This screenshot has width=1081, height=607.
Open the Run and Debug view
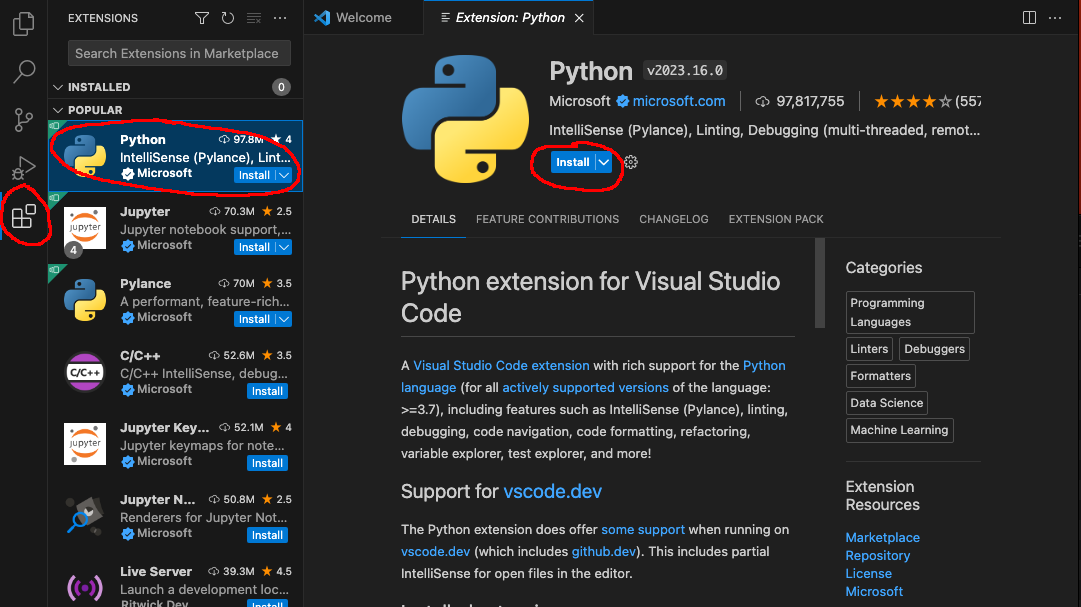click(23, 168)
